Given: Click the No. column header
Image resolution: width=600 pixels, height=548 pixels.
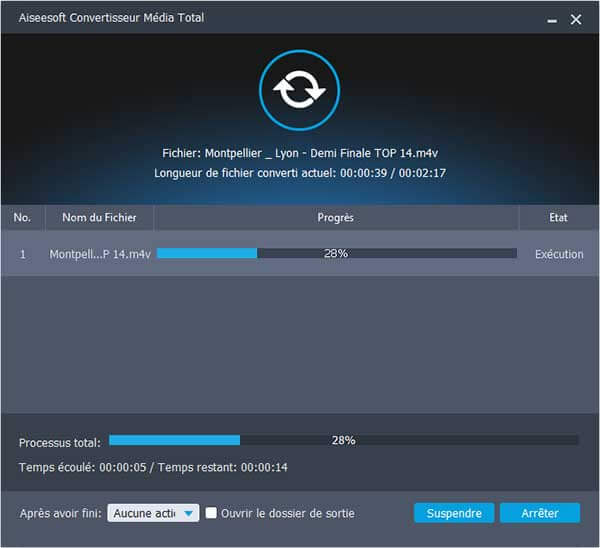Looking at the screenshot, I should (22, 218).
